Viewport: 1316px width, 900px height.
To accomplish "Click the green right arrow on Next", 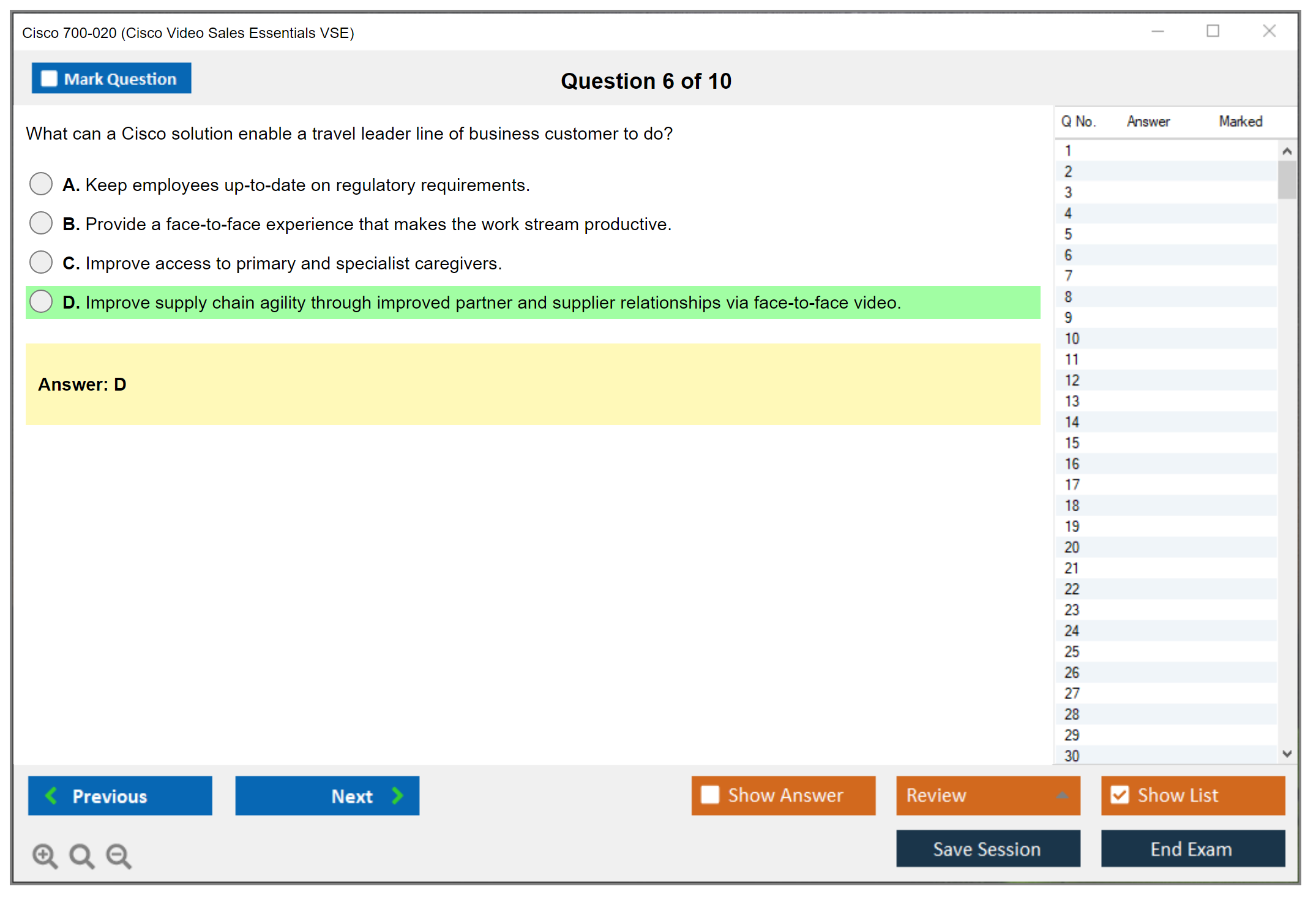I will pyautogui.click(x=397, y=795).
